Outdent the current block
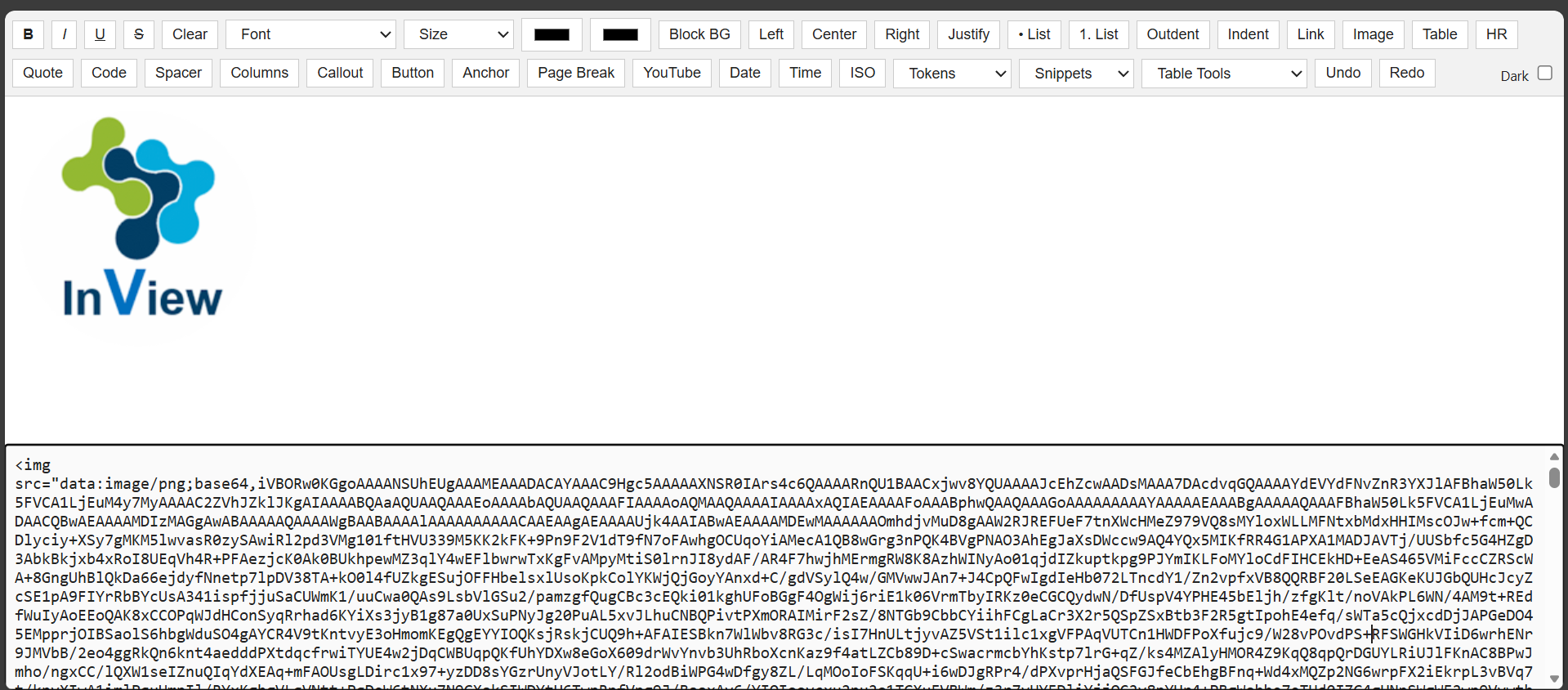1568x690 pixels. pyautogui.click(x=1173, y=34)
